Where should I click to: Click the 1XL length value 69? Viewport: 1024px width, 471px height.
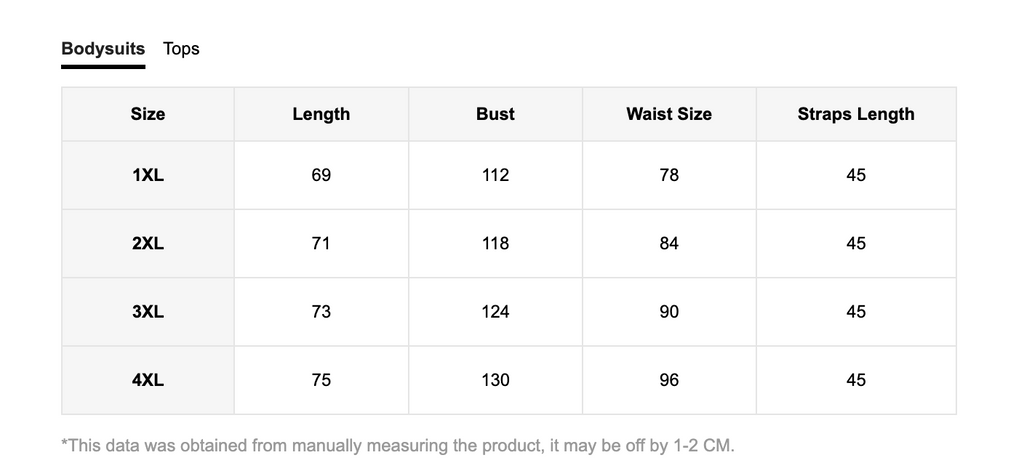point(321,175)
